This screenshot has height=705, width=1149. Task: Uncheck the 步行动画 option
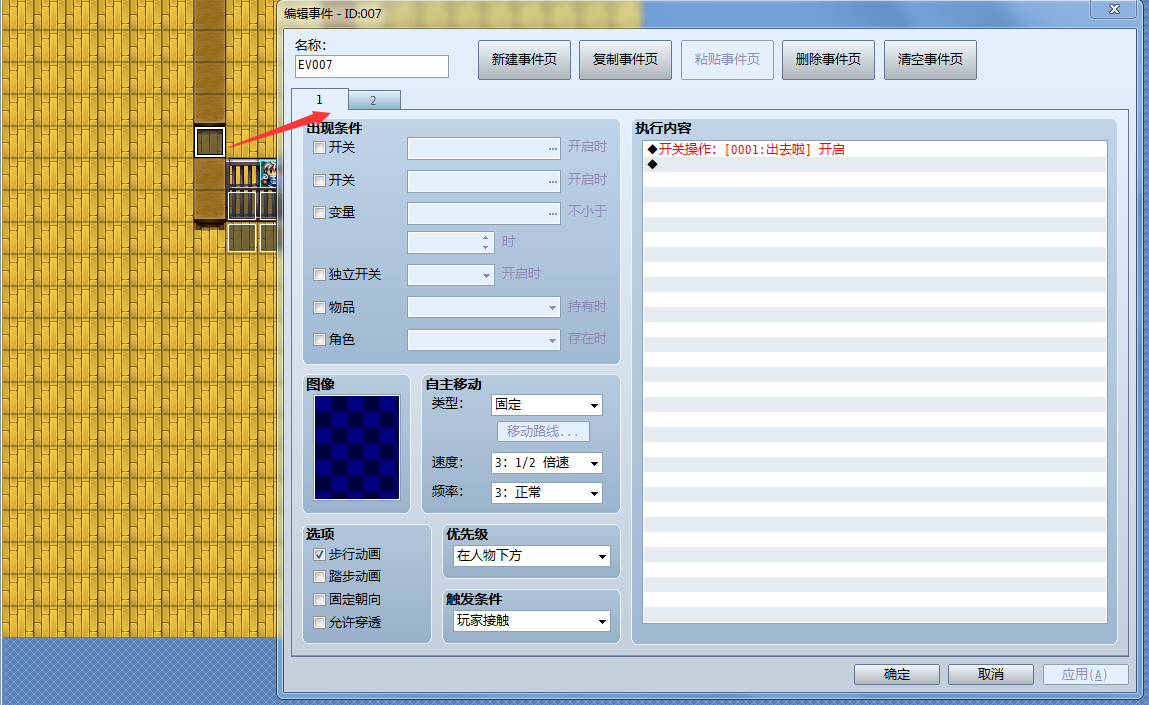click(319, 555)
